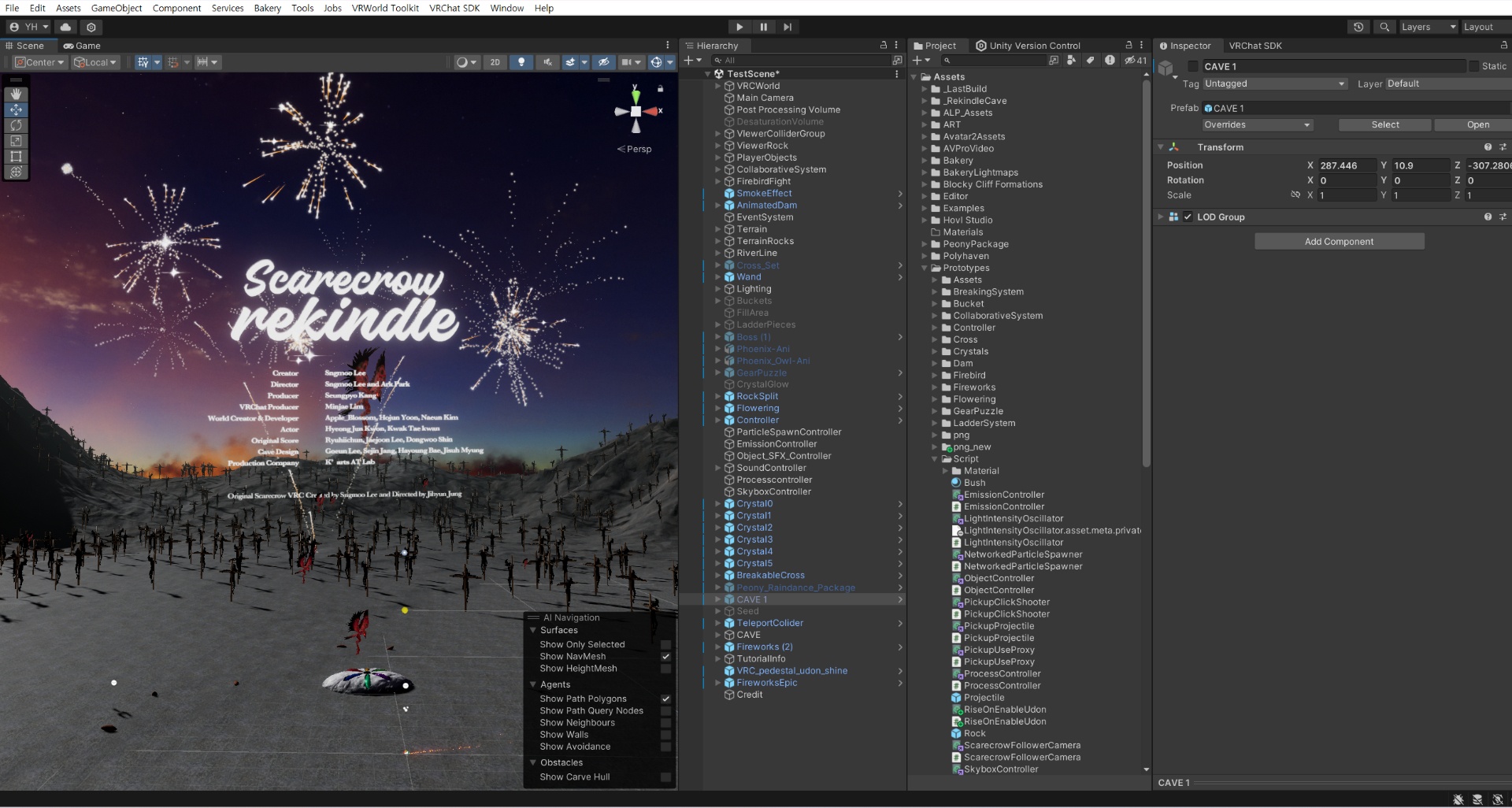This screenshot has height=808, width=1512.
Task: Open the Bakery menu
Action: pyautogui.click(x=267, y=8)
